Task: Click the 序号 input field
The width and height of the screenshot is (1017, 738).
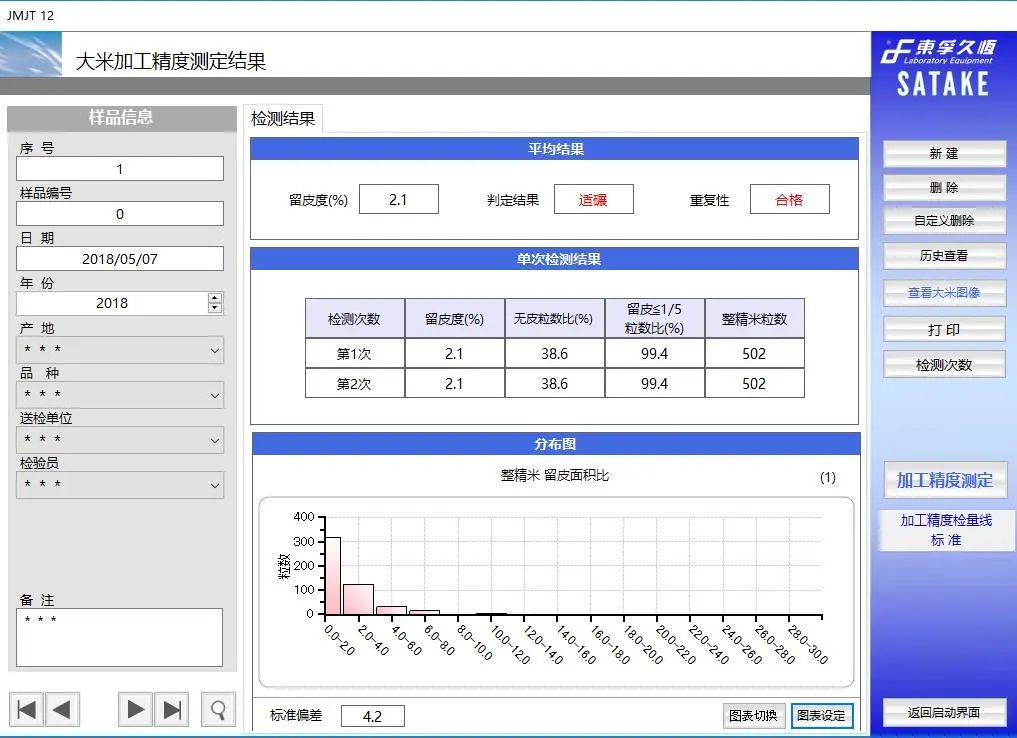Action: point(120,169)
